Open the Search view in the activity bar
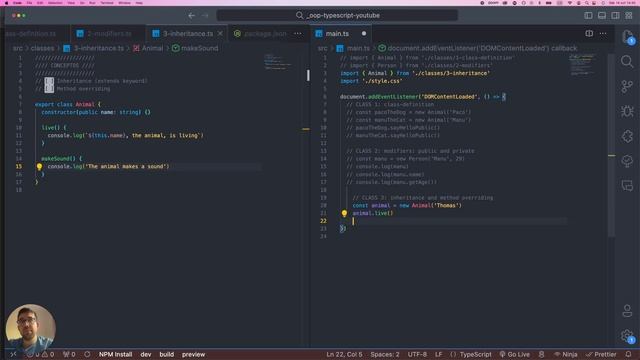 (x=627, y=62)
